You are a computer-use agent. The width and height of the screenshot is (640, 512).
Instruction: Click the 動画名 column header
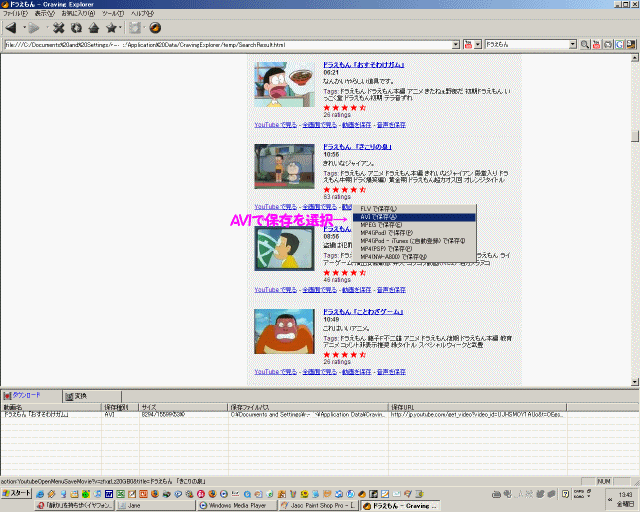(x=51, y=407)
